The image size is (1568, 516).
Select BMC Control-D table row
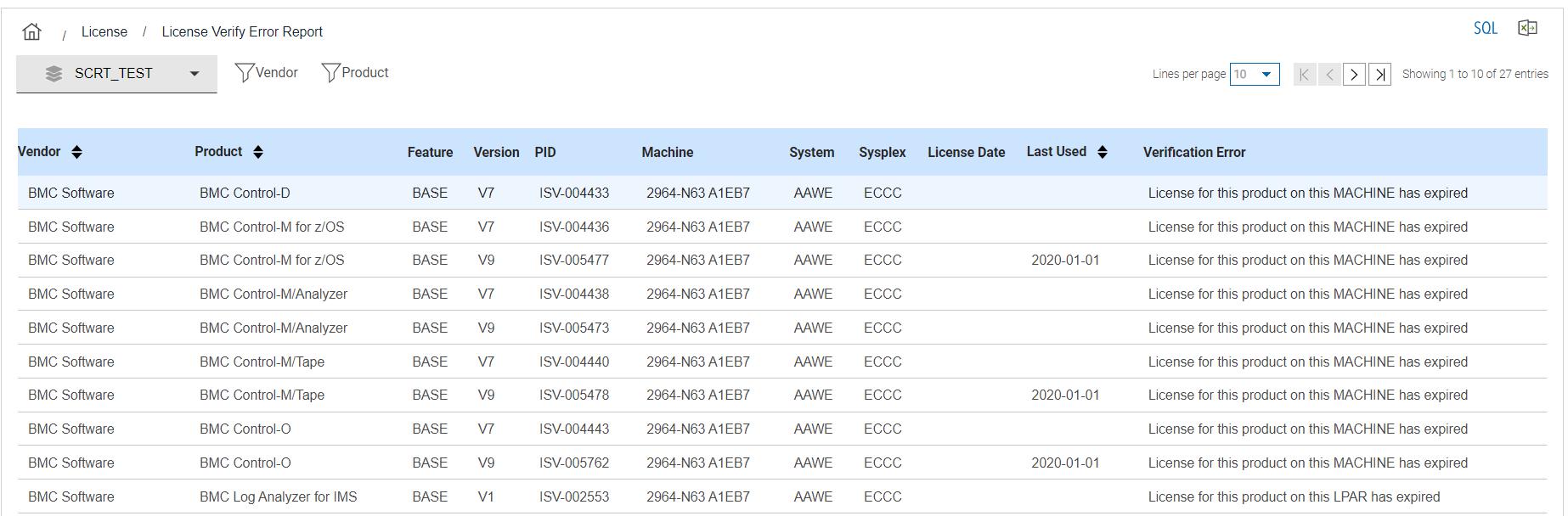tap(245, 193)
